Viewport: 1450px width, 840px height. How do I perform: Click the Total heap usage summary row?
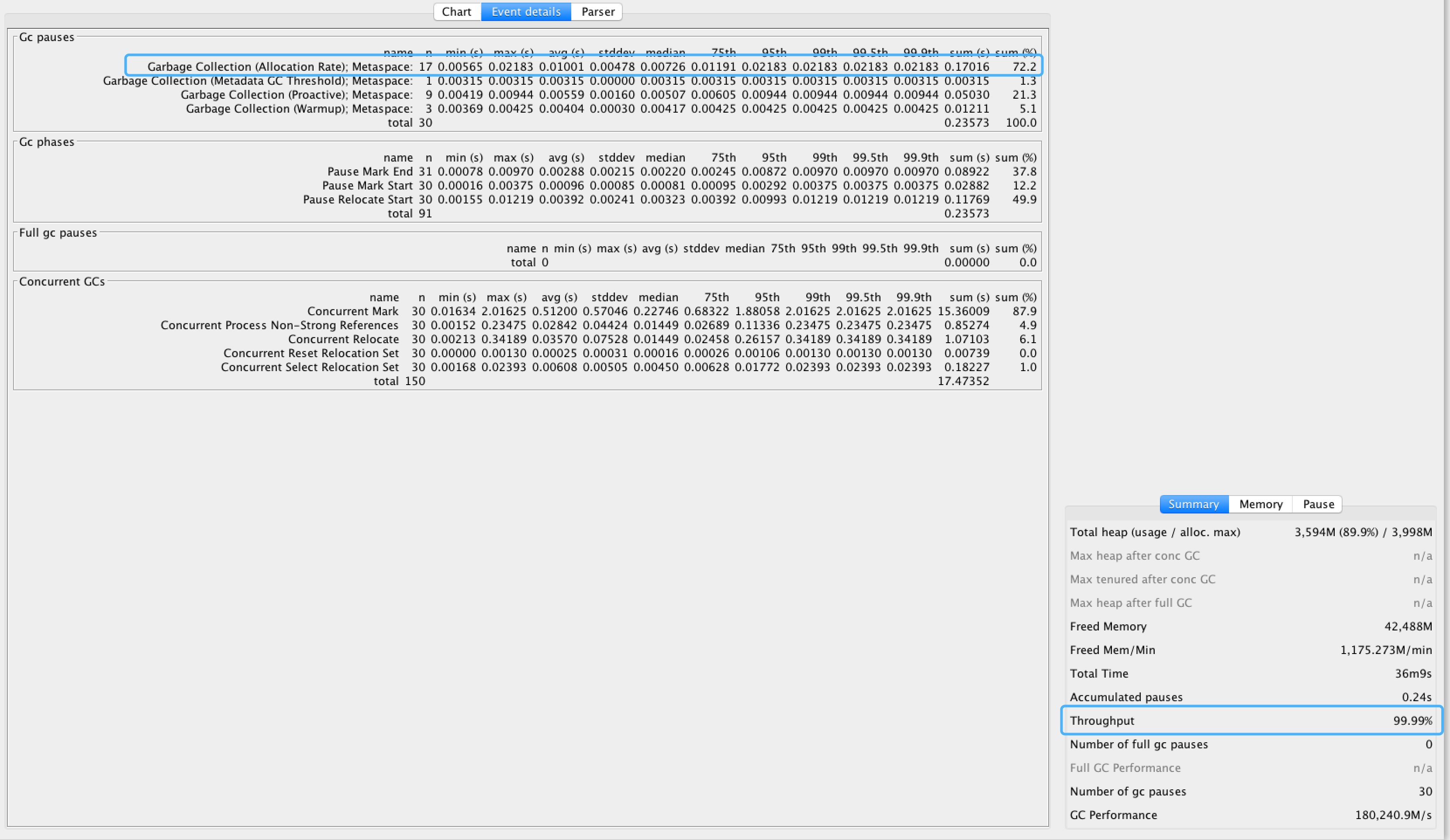[1250, 532]
